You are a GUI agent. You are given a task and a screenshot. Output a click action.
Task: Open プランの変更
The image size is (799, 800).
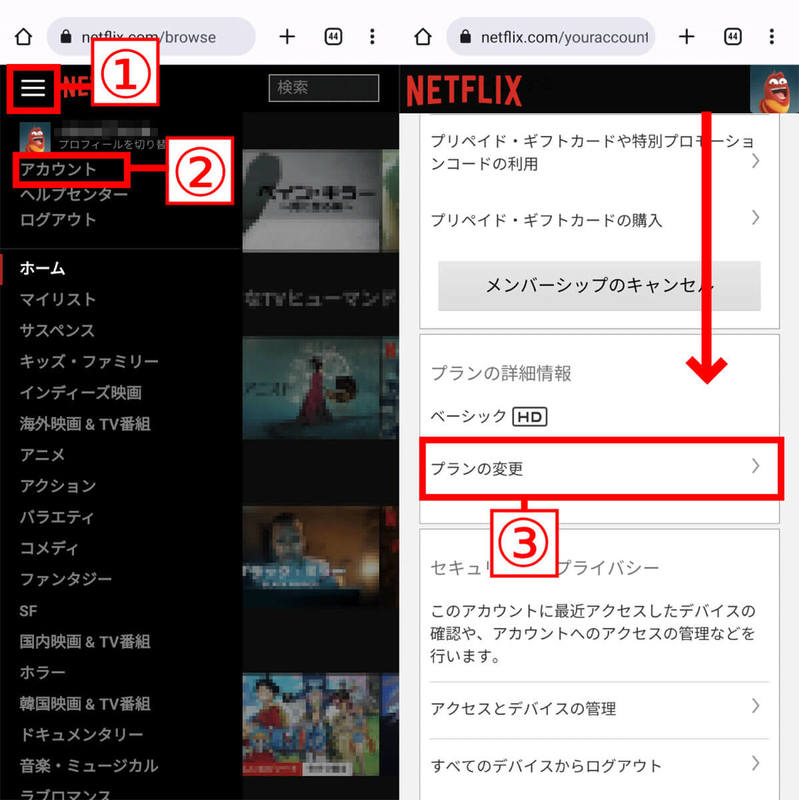(602, 468)
